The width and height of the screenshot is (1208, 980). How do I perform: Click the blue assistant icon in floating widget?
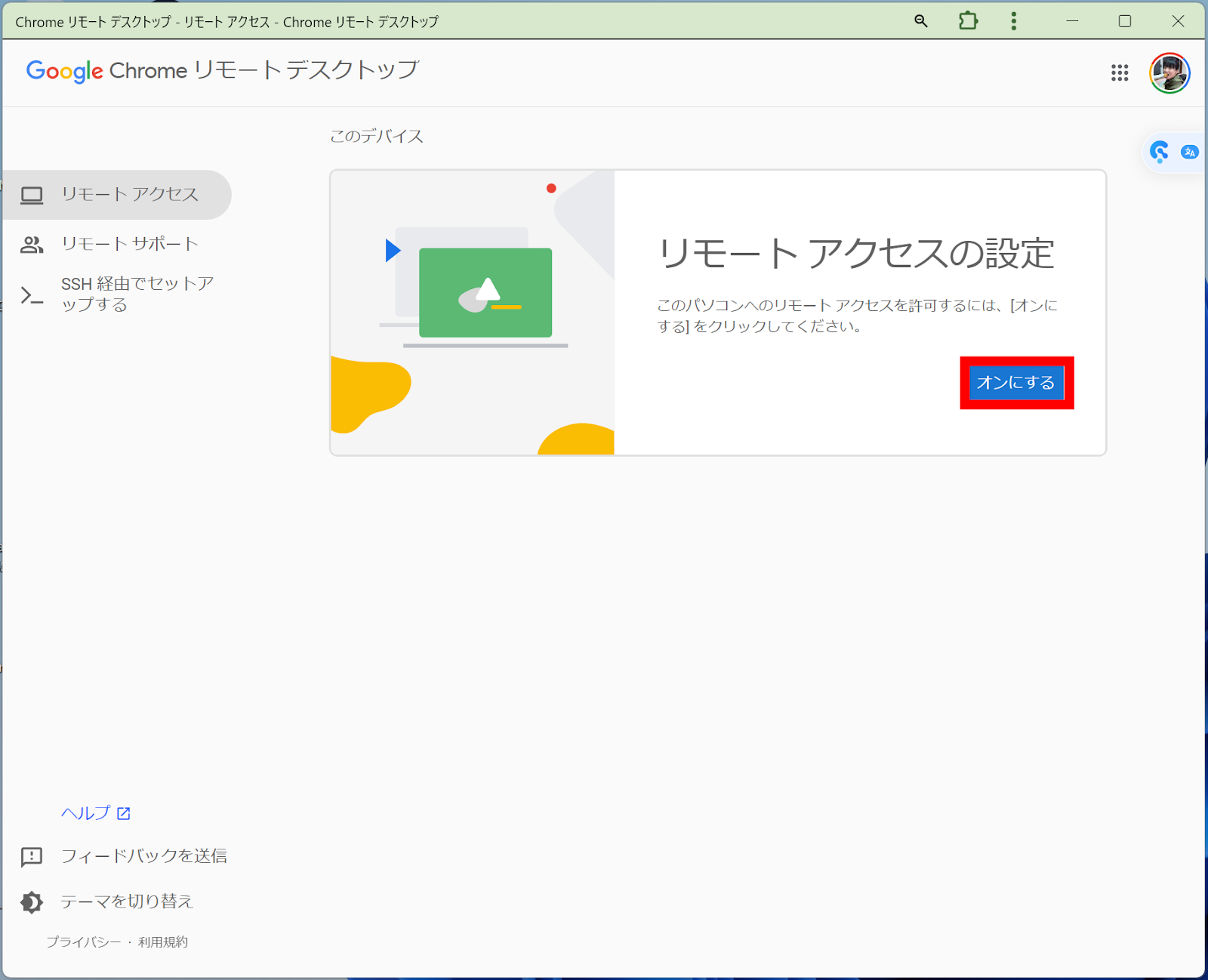point(1160,152)
